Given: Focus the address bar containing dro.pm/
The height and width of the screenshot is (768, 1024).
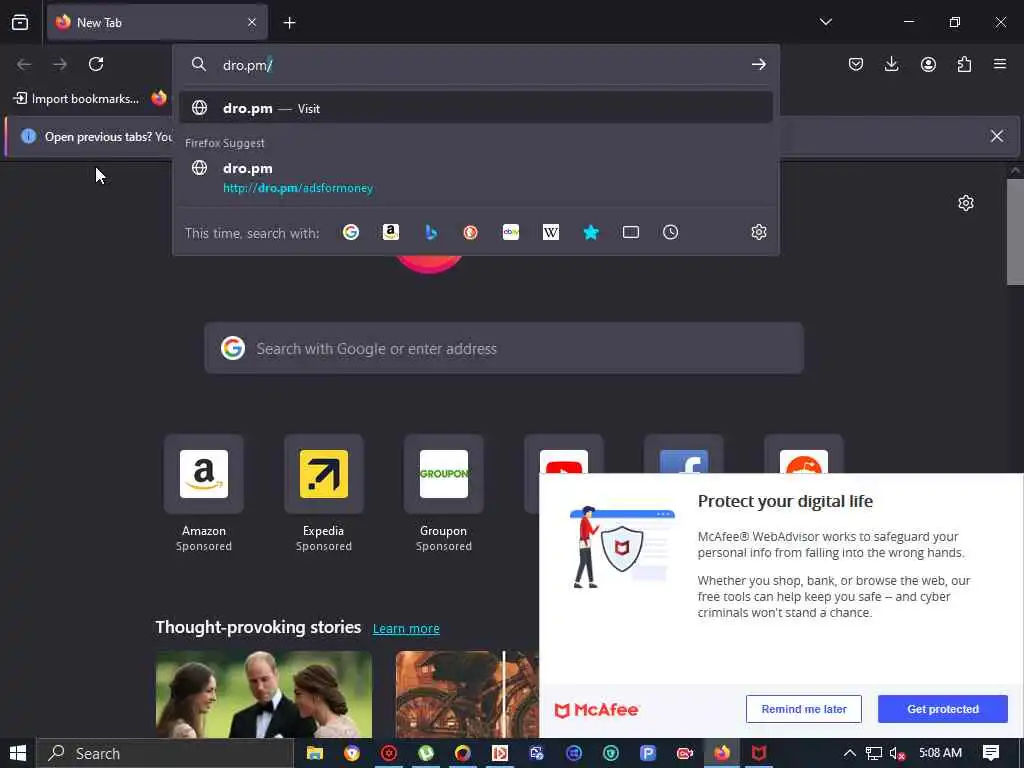Looking at the screenshot, I should pos(475,65).
